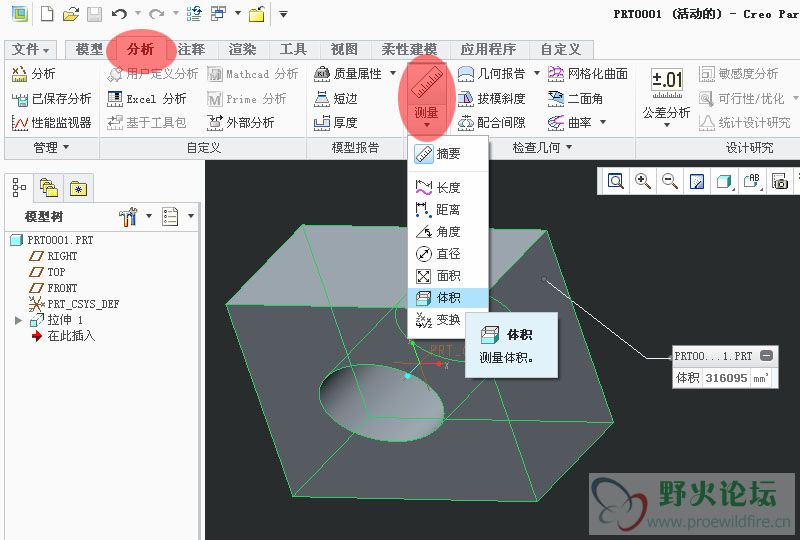Open the quick access toolbar customize arrow
The width and height of the screenshot is (800, 540).
click(x=283, y=14)
